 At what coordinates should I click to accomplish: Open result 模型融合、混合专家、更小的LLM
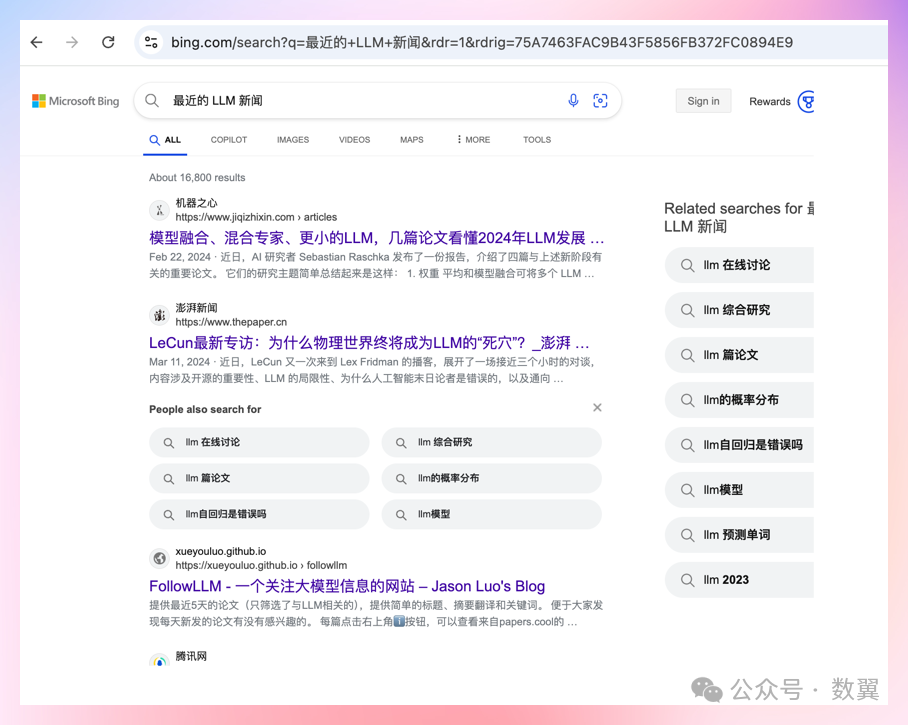coord(376,238)
